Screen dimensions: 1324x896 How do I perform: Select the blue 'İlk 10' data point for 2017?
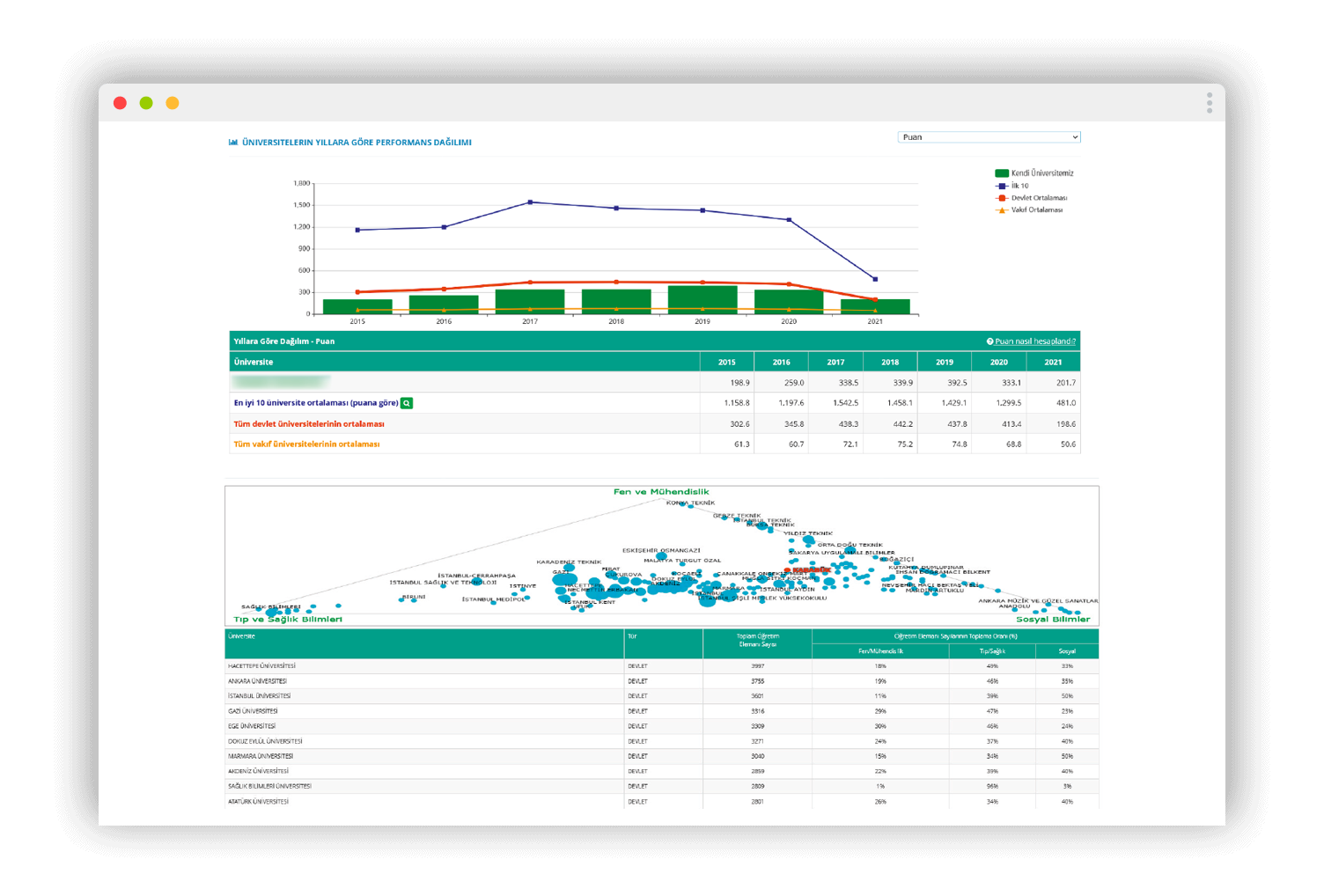tap(530, 202)
